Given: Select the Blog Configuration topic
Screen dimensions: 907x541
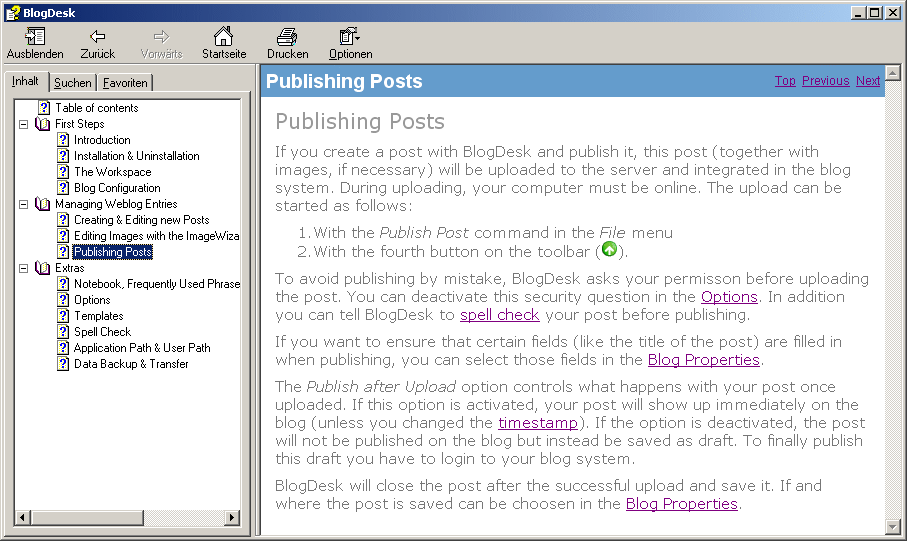Looking at the screenshot, I should tap(117, 188).
